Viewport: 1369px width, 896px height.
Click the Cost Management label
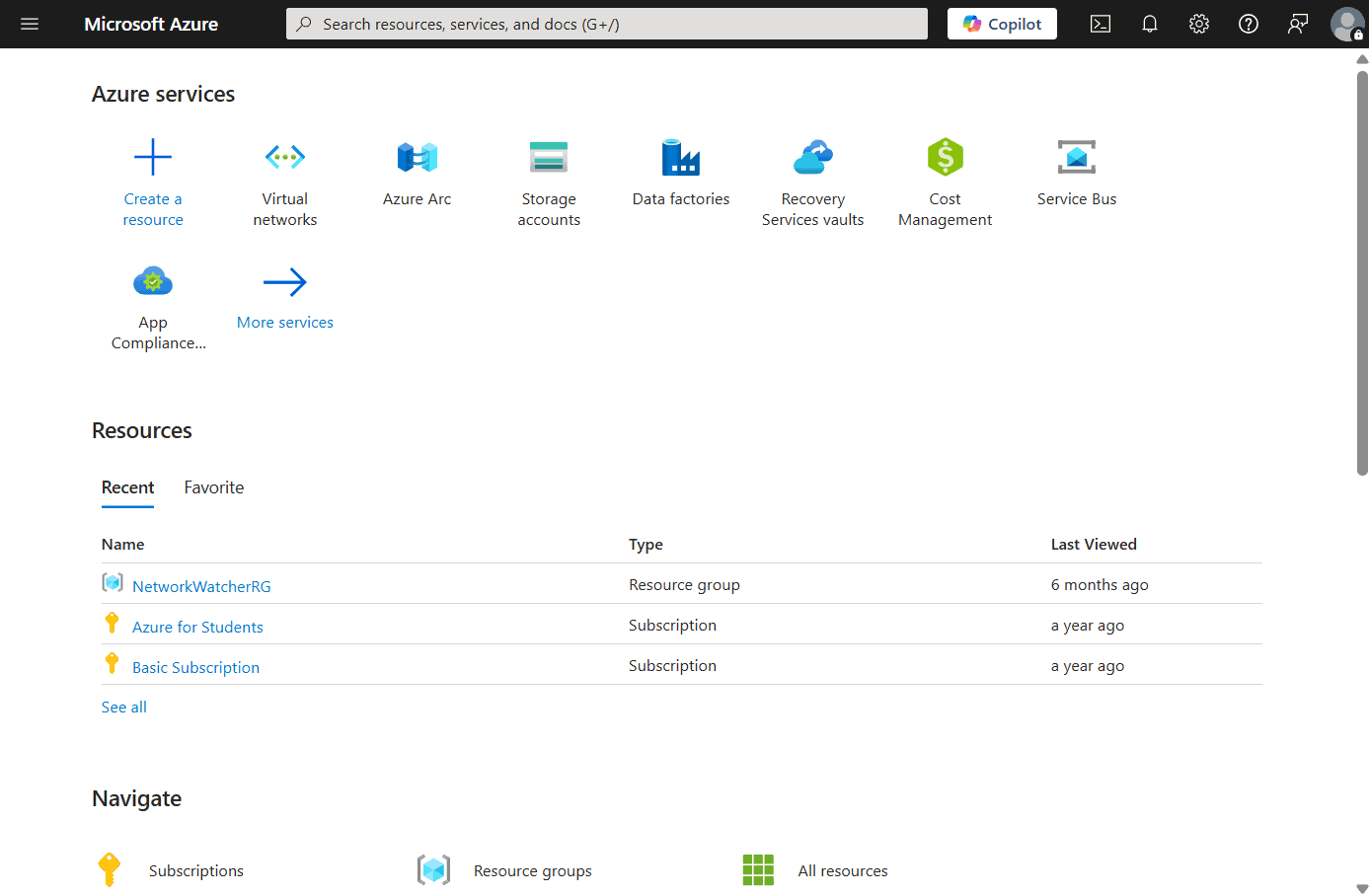tap(946, 209)
